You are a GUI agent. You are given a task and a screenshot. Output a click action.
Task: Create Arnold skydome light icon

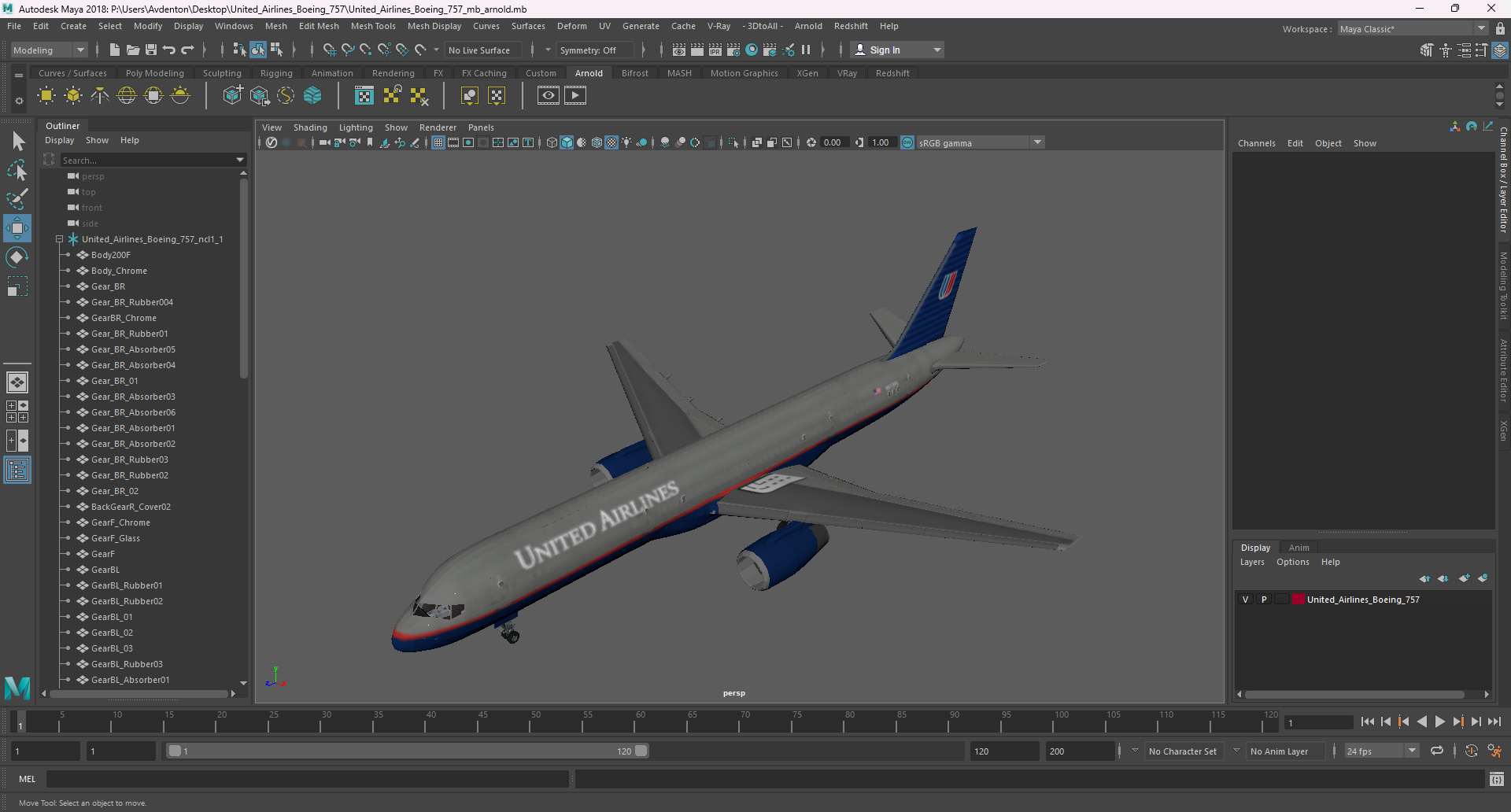[x=127, y=96]
